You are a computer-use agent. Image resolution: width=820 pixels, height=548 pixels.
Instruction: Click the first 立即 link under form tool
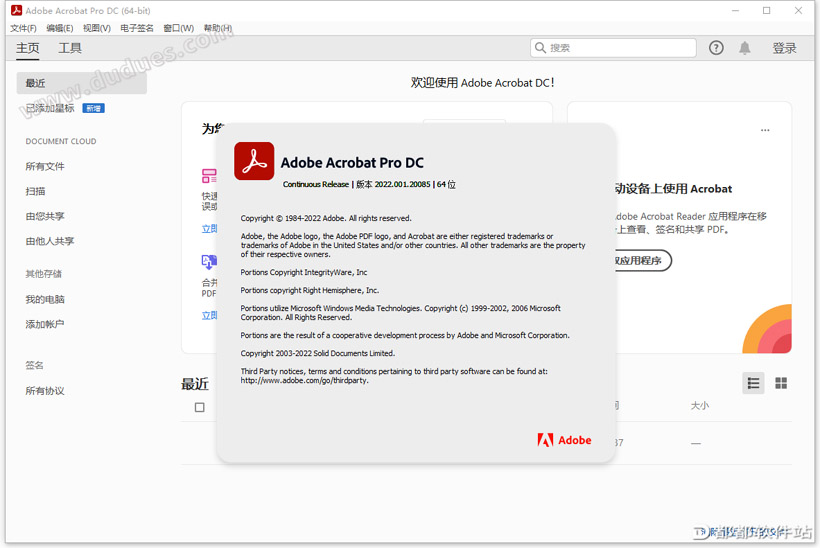click(x=210, y=229)
